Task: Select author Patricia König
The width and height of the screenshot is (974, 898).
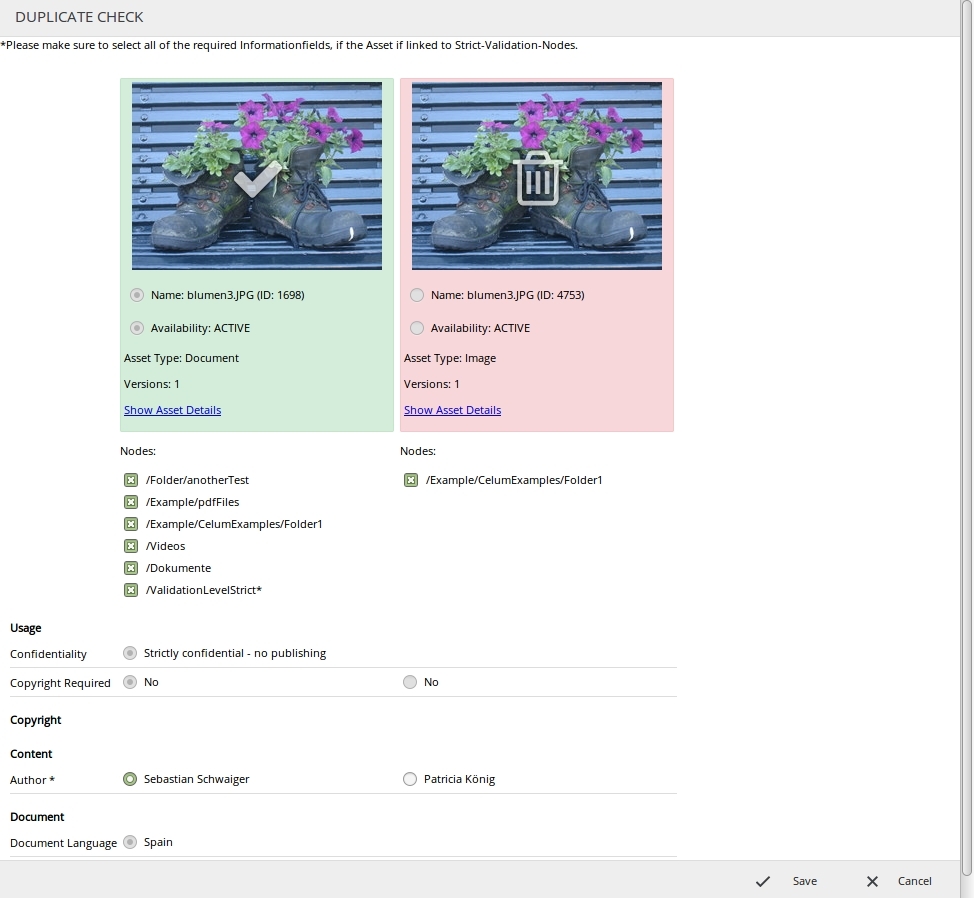Action: point(410,779)
